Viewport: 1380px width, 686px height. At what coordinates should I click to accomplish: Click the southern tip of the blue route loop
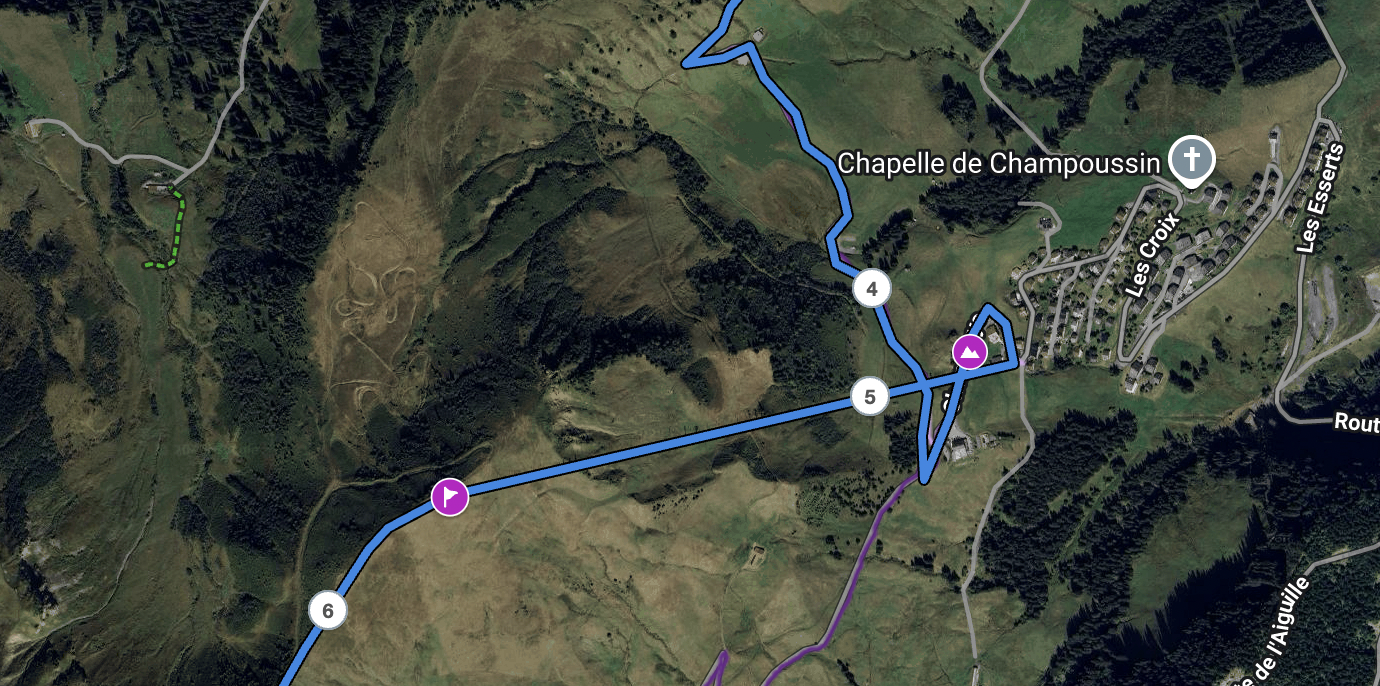[925, 477]
